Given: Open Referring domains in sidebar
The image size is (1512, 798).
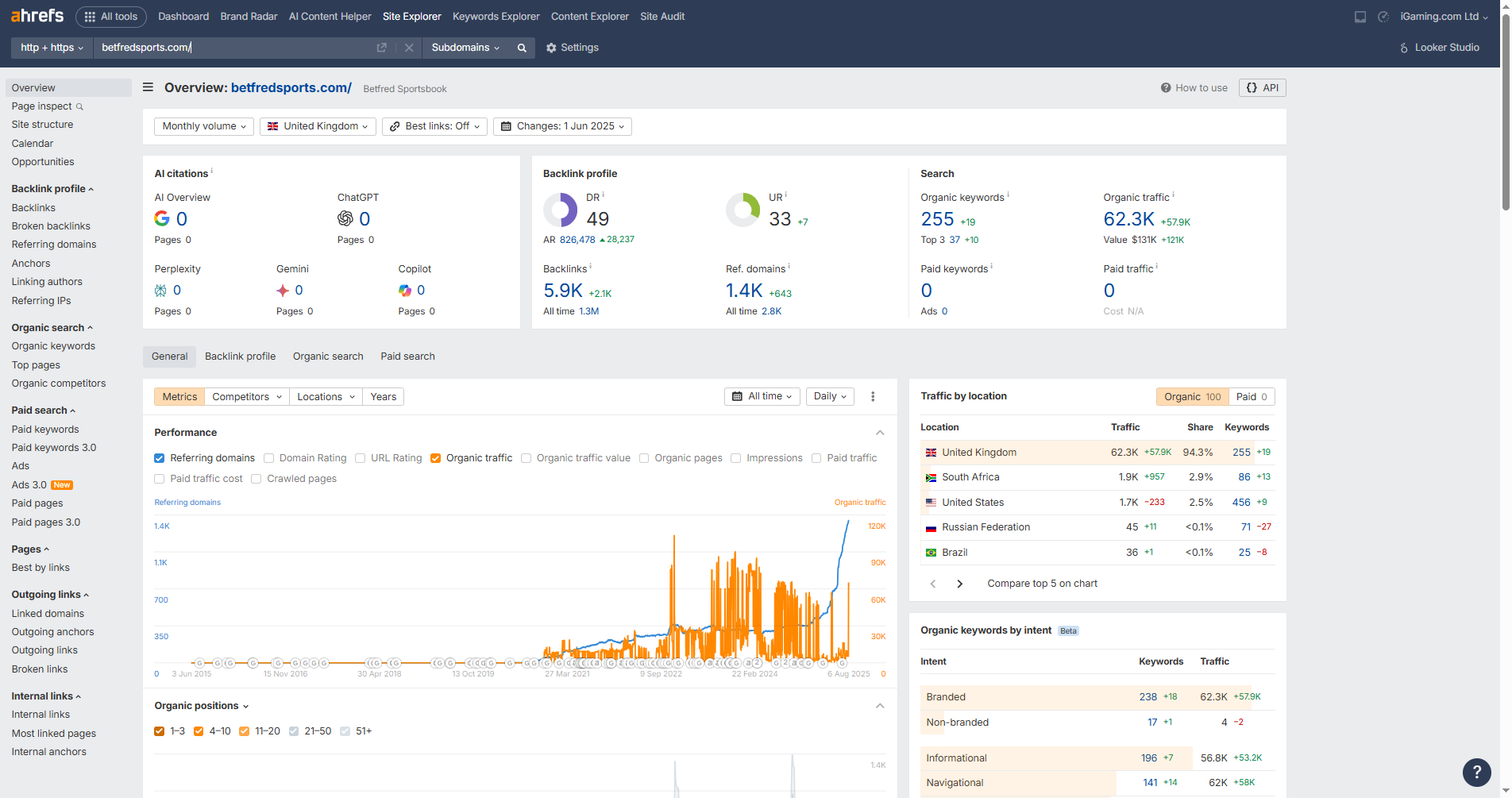Looking at the screenshot, I should click(x=54, y=245).
